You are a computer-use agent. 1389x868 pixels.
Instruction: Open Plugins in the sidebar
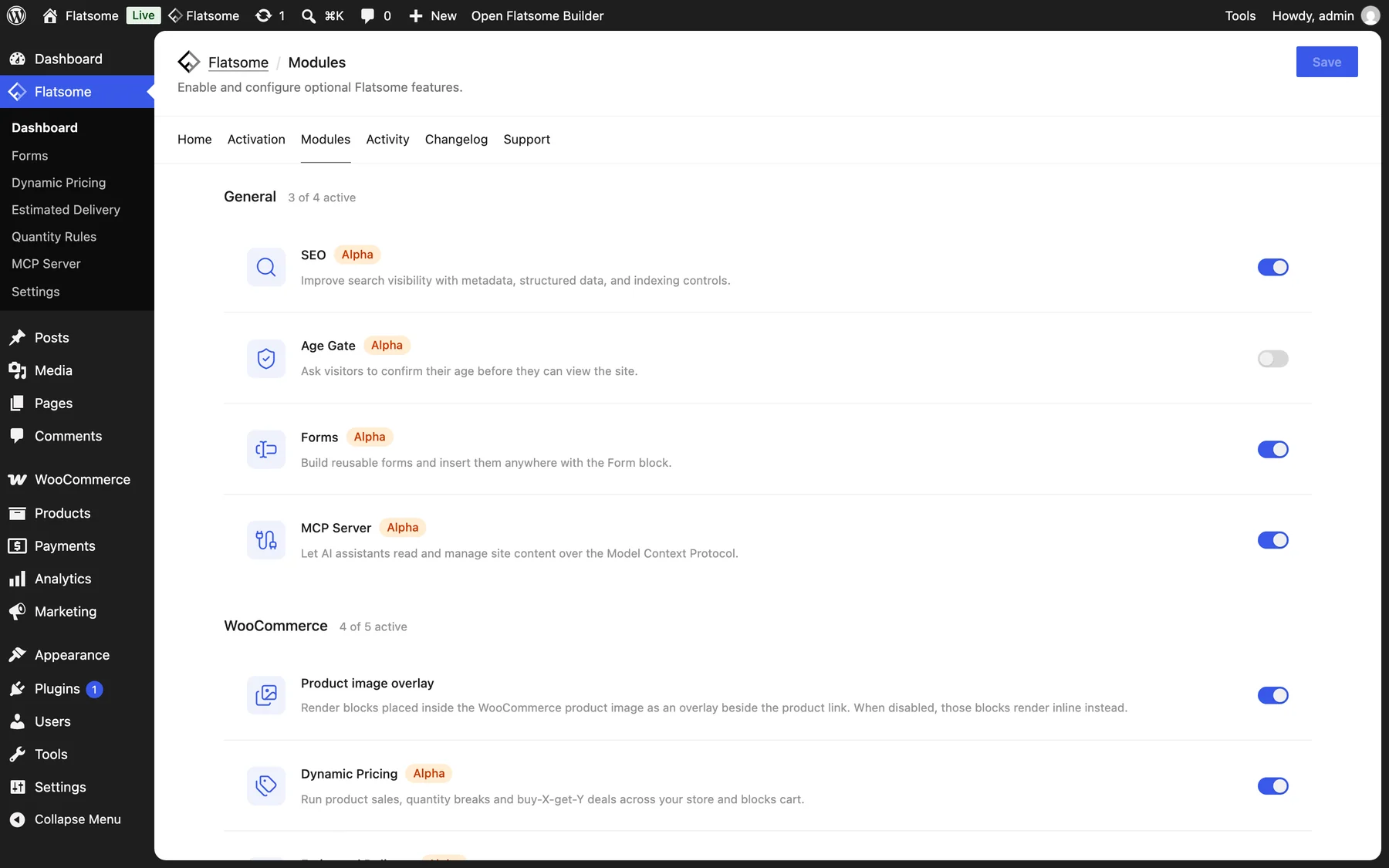(x=77, y=688)
